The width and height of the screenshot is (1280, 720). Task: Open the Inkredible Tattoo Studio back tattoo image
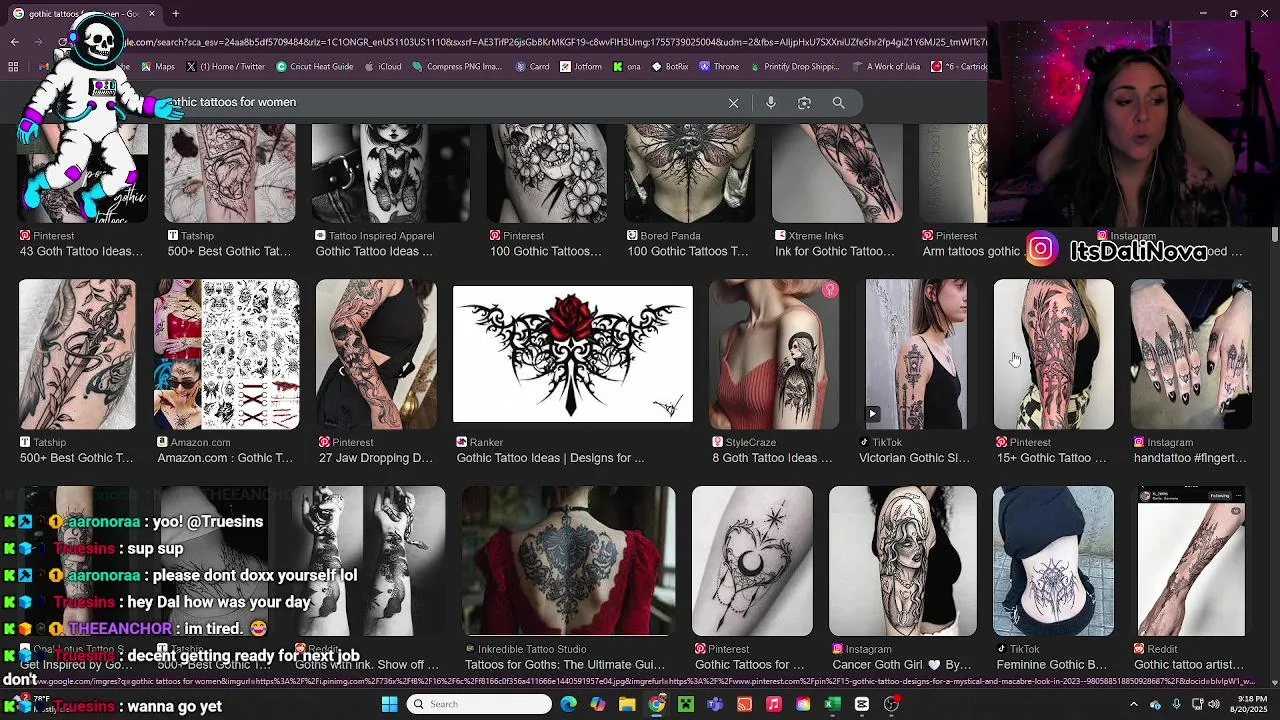(568, 560)
